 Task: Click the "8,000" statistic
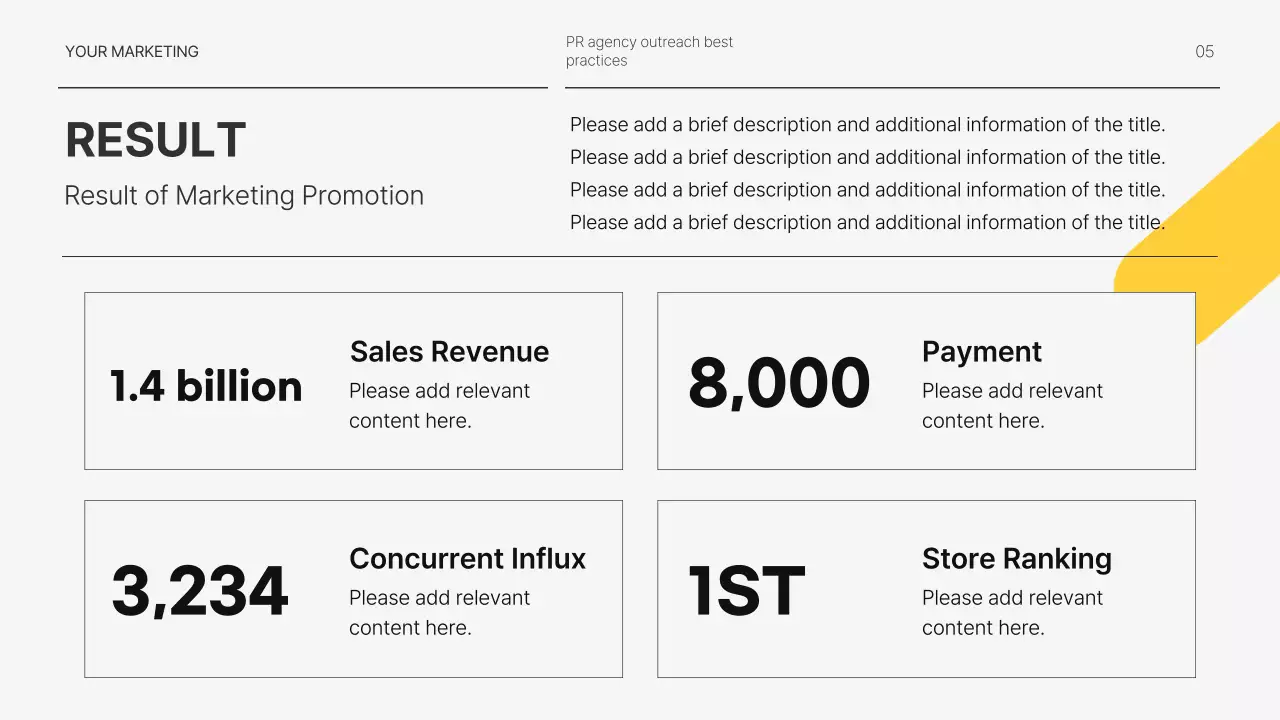pos(779,384)
